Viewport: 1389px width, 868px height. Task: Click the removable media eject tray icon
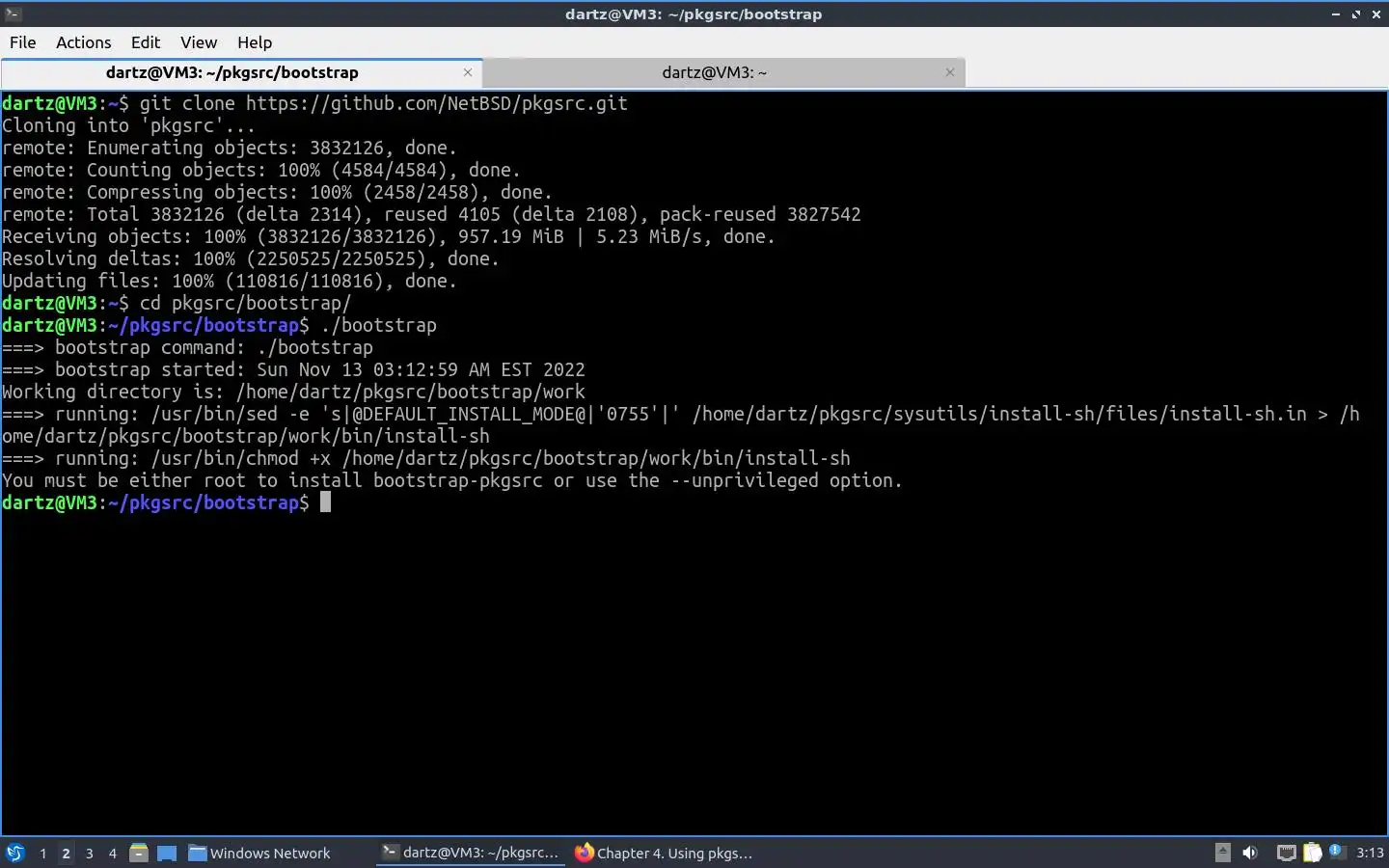pyautogui.click(x=1222, y=853)
